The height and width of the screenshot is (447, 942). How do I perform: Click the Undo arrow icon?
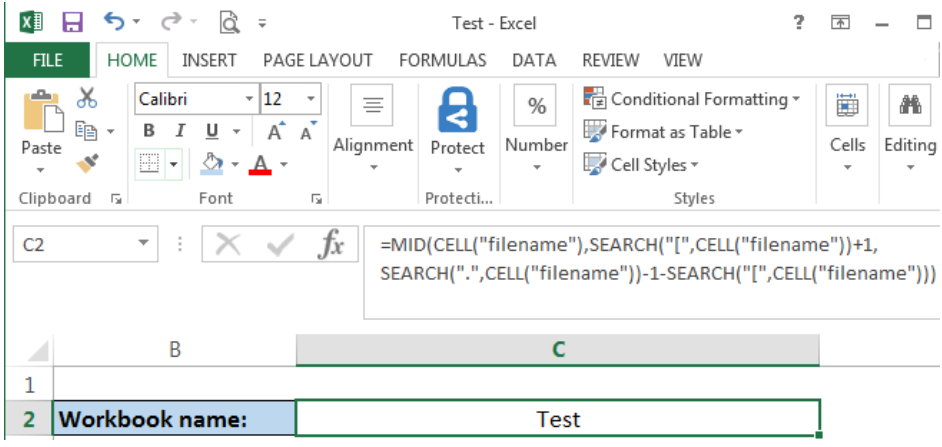[x=114, y=22]
